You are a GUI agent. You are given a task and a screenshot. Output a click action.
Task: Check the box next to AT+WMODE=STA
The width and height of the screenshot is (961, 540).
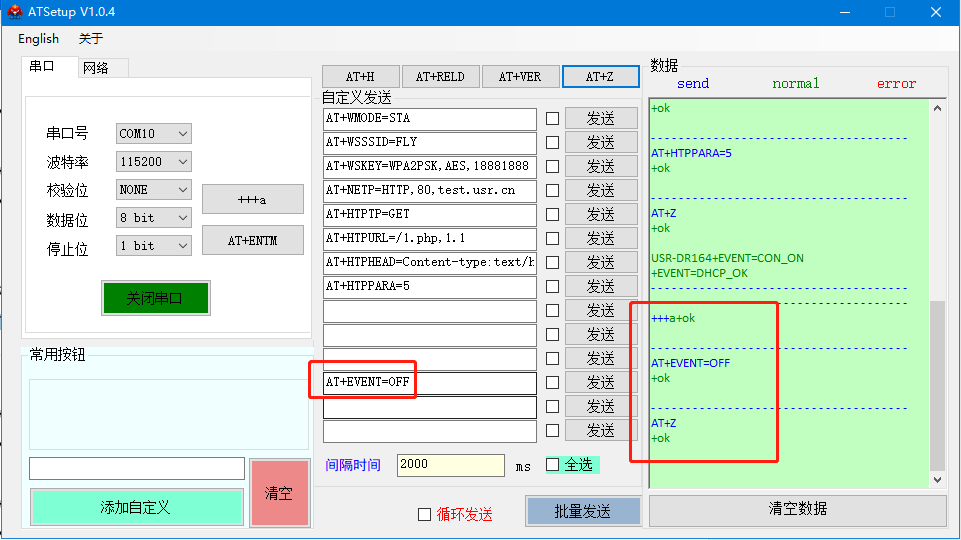pyautogui.click(x=552, y=118)
